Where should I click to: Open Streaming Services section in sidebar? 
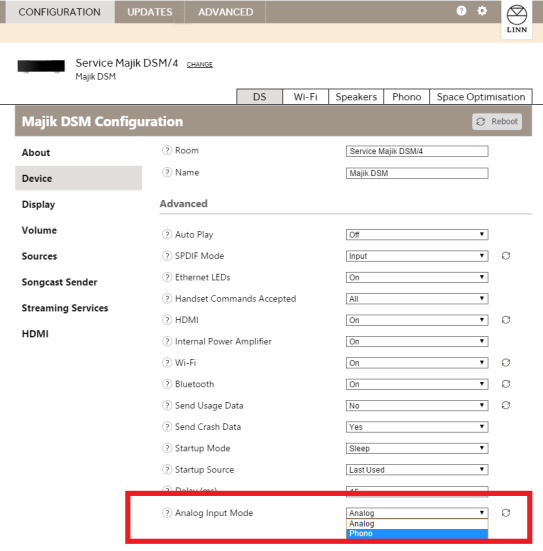(x=65, y=308)
